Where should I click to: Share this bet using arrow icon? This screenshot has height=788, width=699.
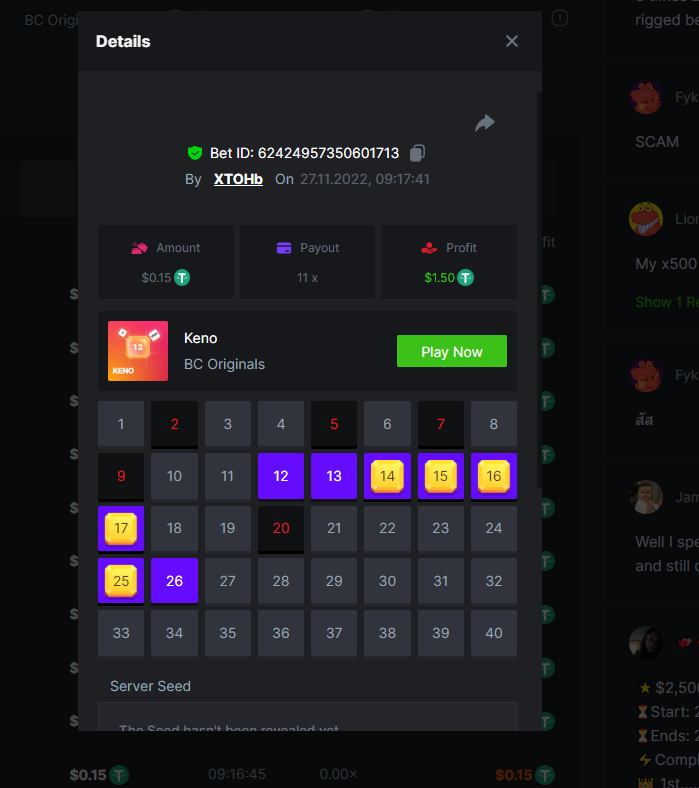(484, 123)
